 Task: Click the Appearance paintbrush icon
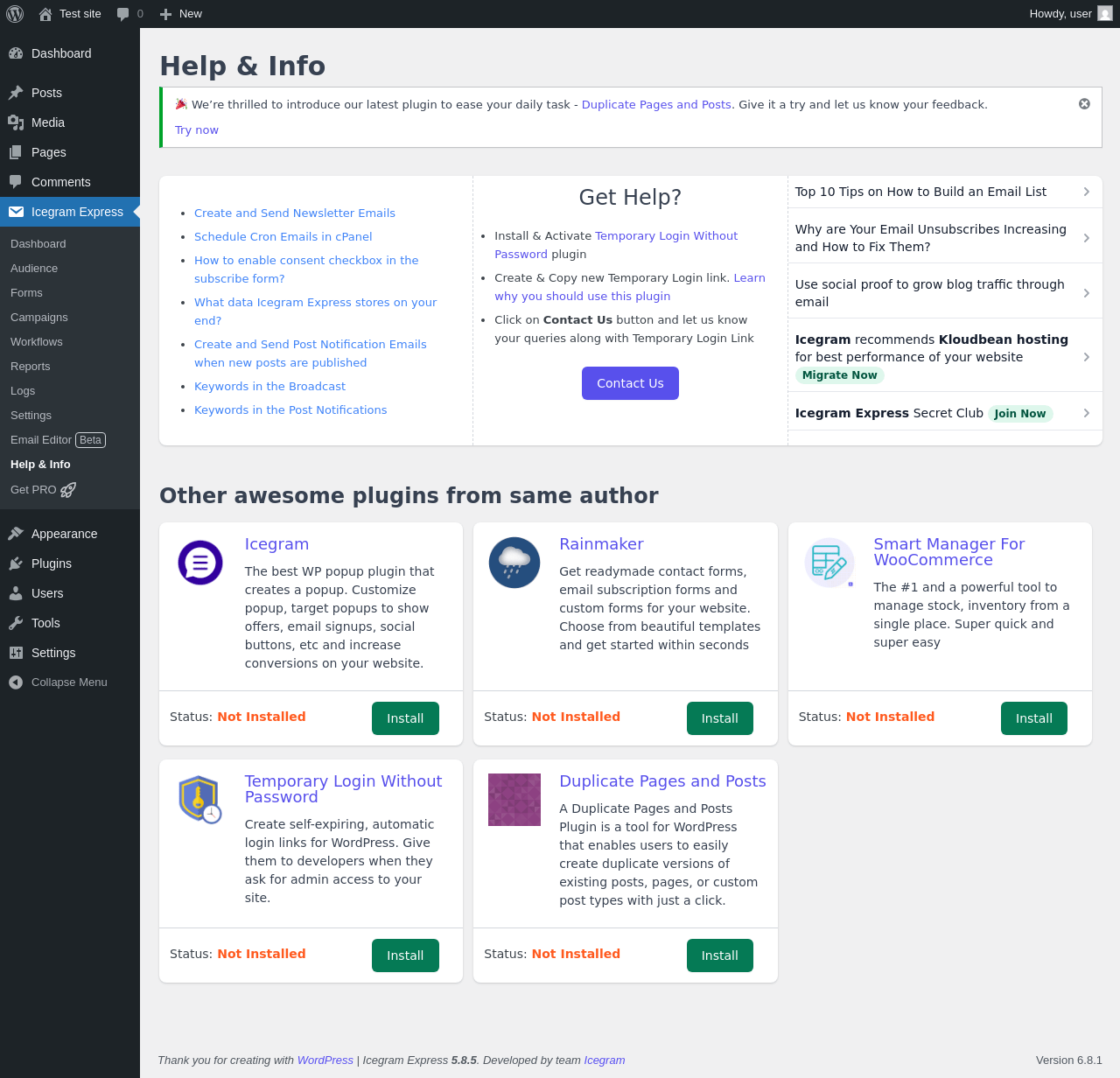16,534
